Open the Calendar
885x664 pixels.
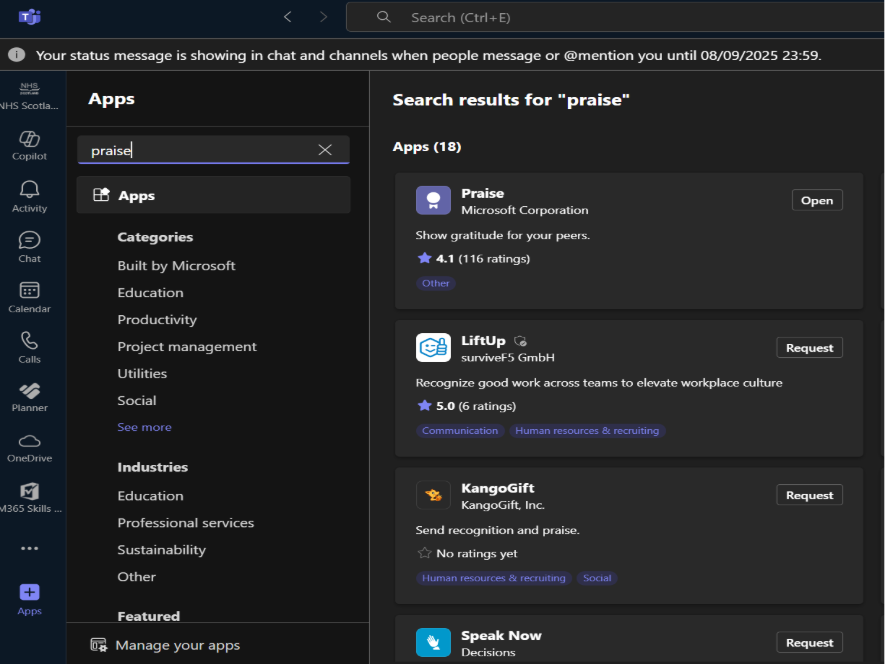click(x=29, y=297)
